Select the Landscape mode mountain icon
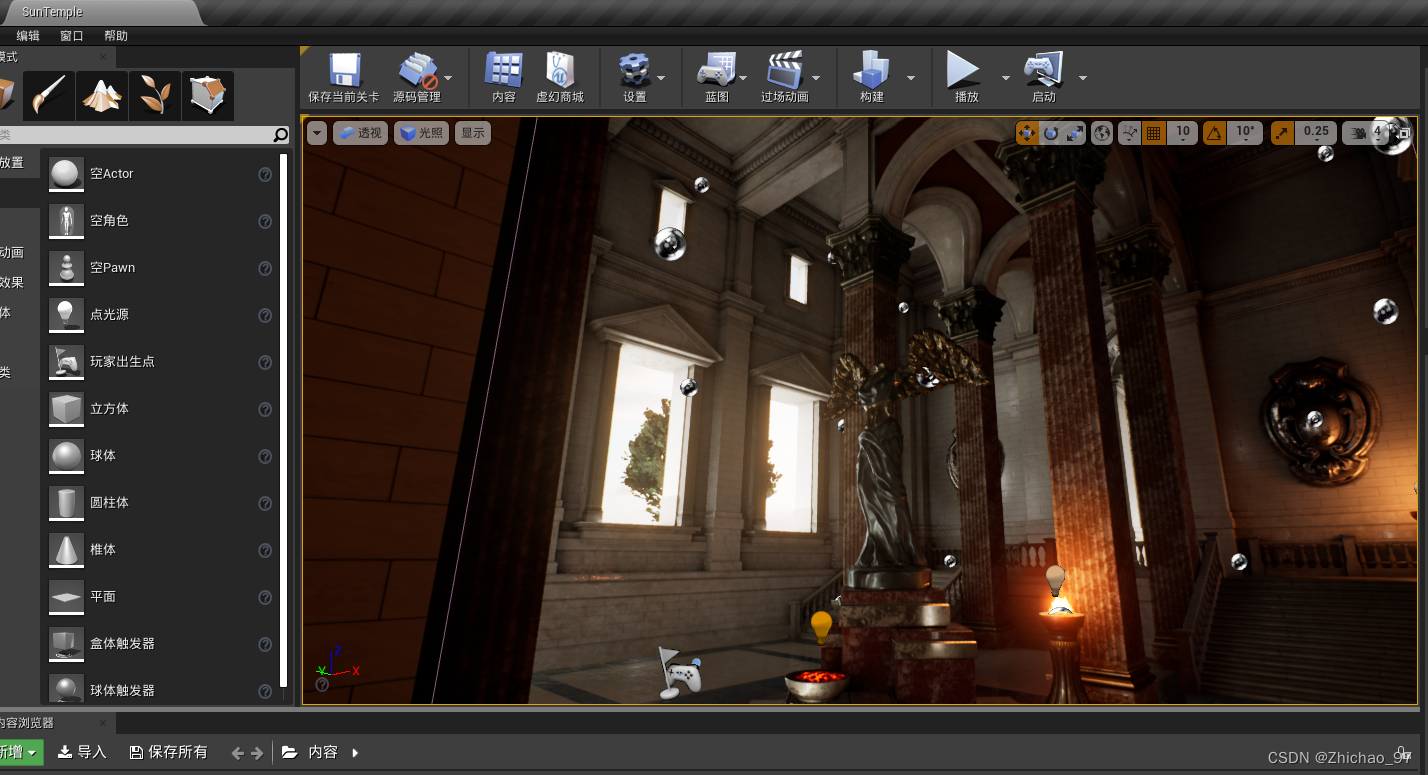The width and height of the screenshot is (1428, 775). click(x=102, y=95)
